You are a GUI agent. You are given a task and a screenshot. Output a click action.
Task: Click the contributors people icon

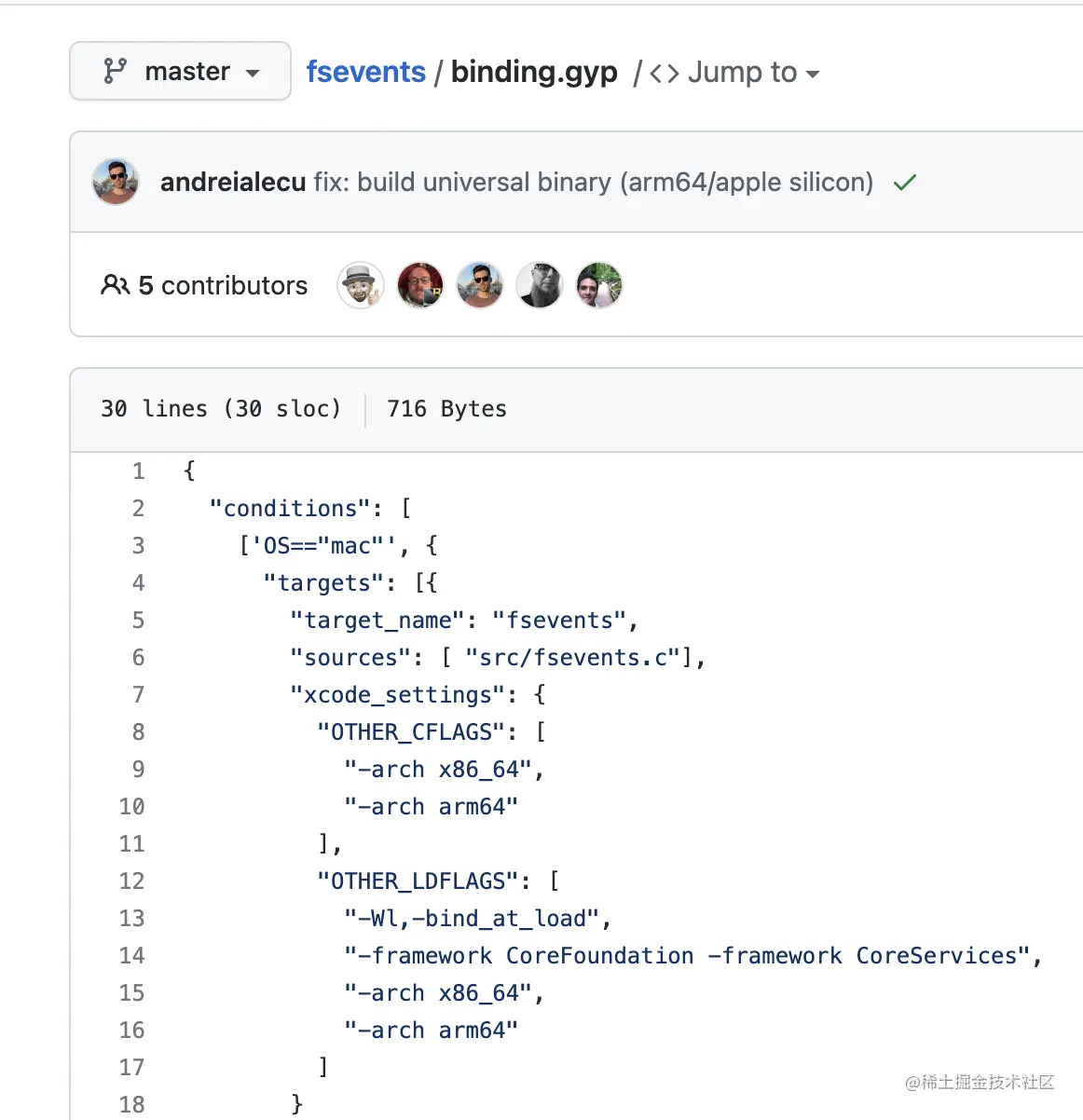[115, 285]
